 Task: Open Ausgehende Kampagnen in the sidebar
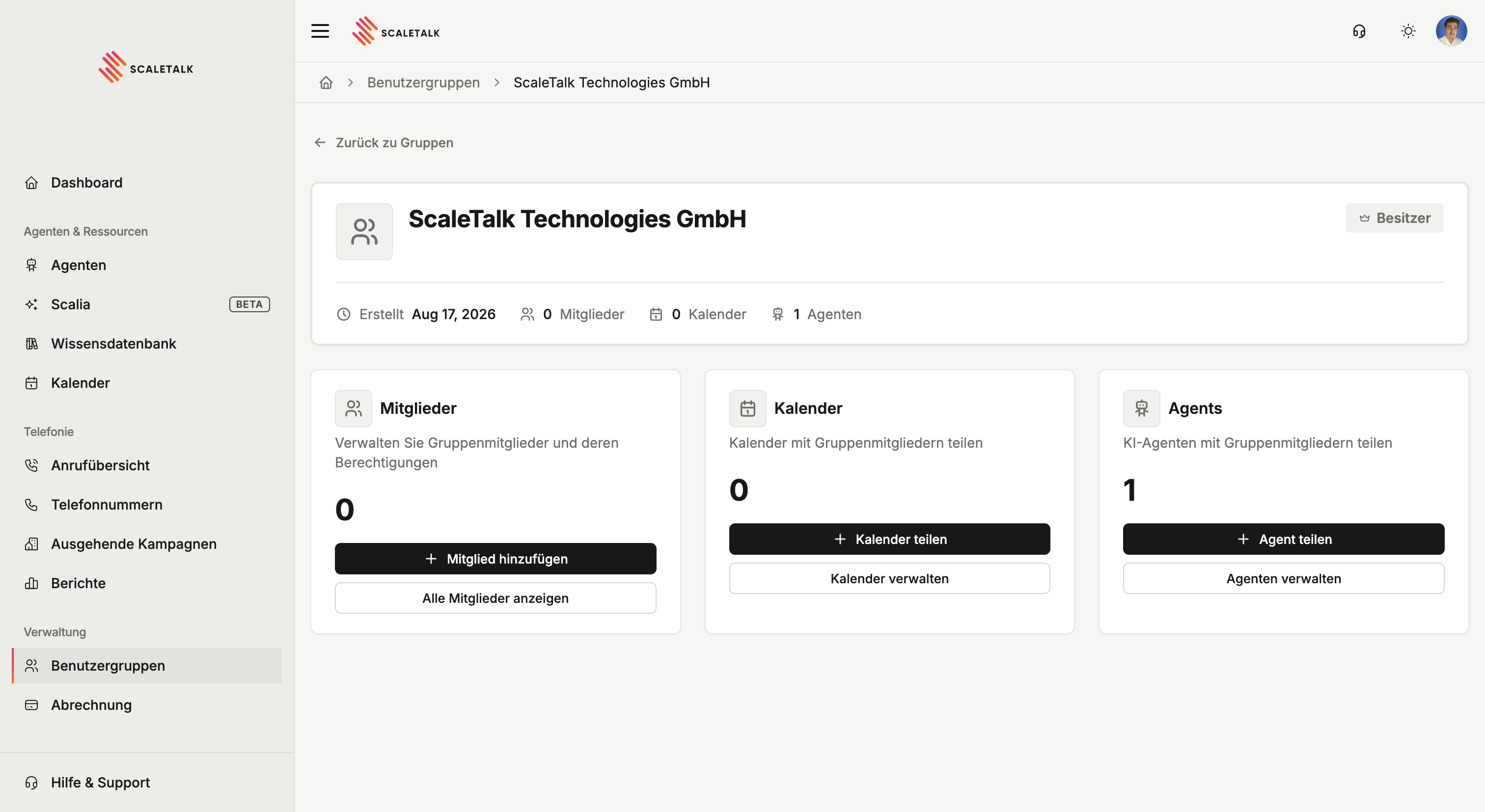point(146,544)
